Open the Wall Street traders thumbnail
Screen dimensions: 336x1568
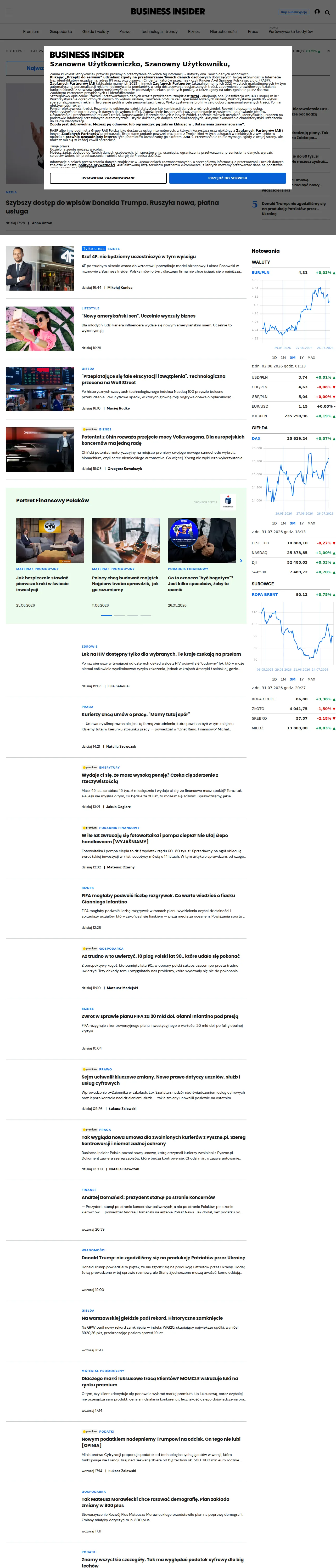[40, 389]
